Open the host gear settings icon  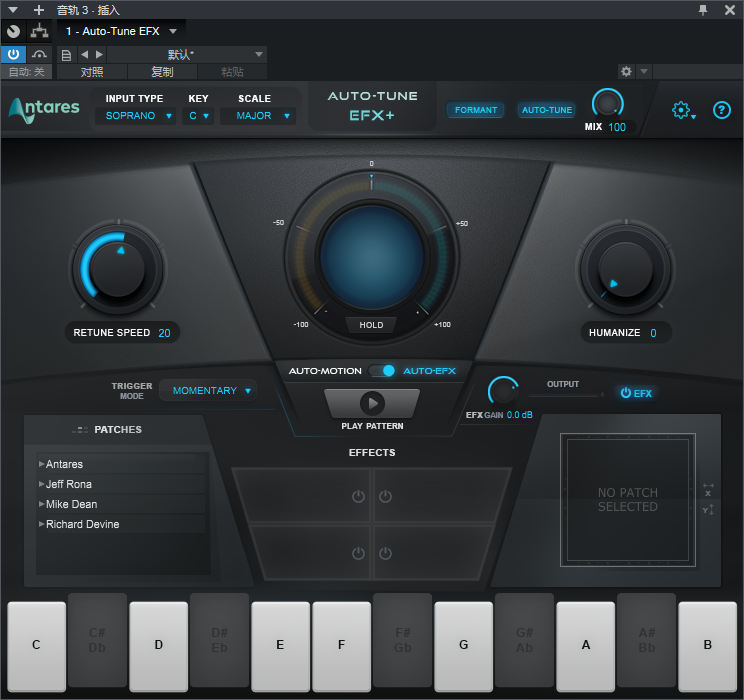tap(626, 72)
